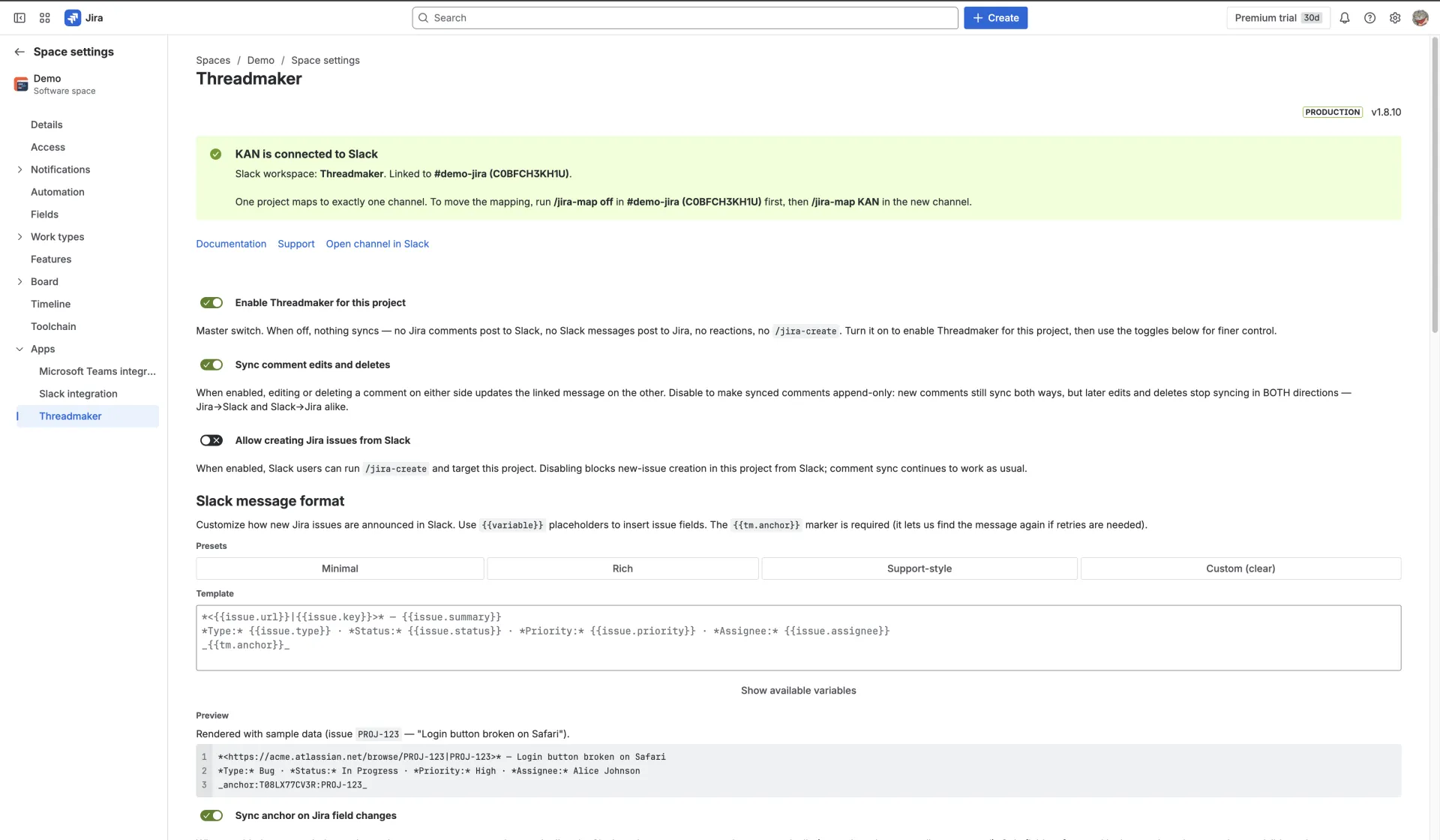Viewport: 1440px width, 840px height.
Task: Open Automation in sidebar
Action: click(58, 192)
